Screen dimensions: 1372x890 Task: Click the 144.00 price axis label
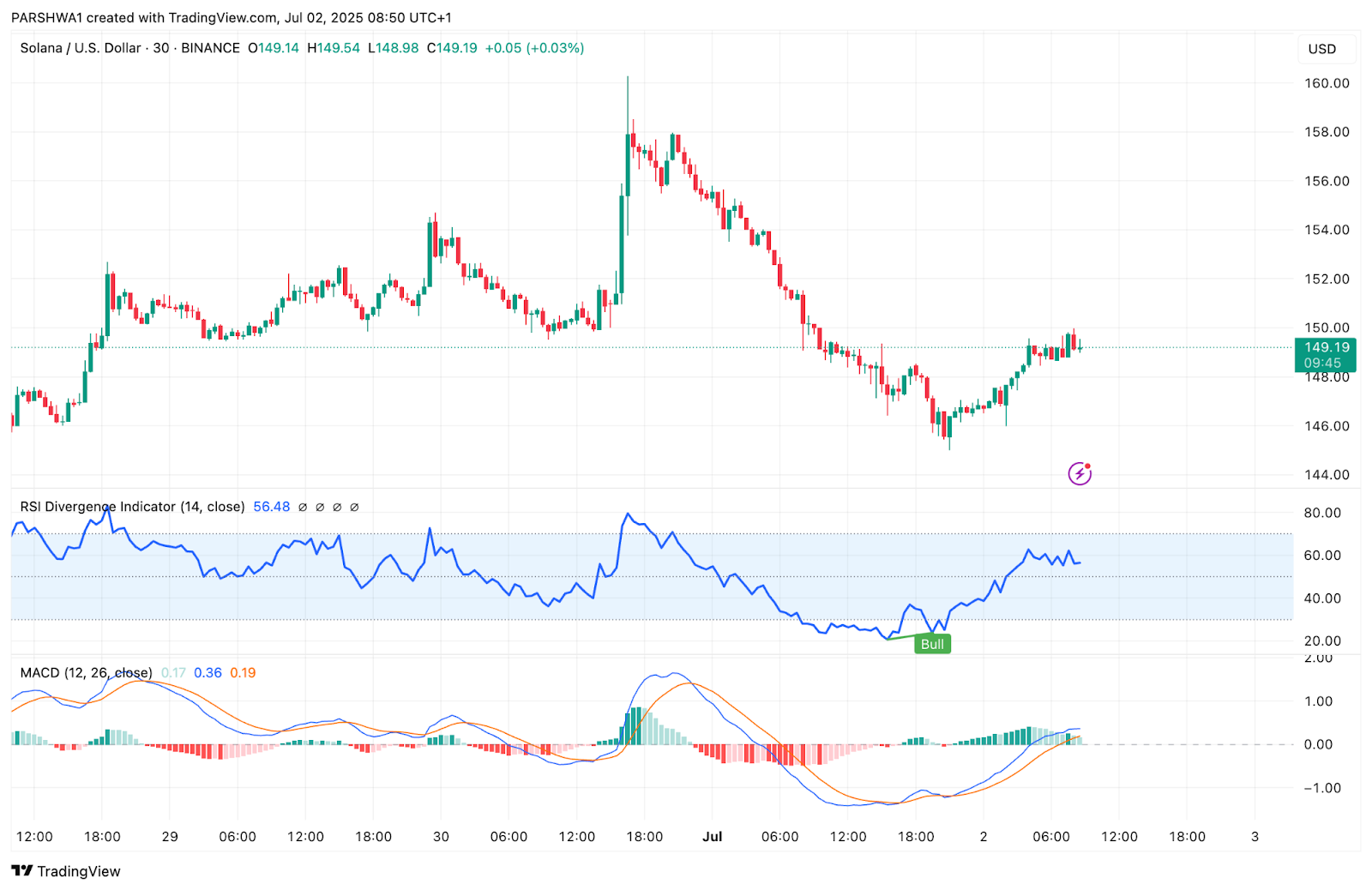(1327, 475)
